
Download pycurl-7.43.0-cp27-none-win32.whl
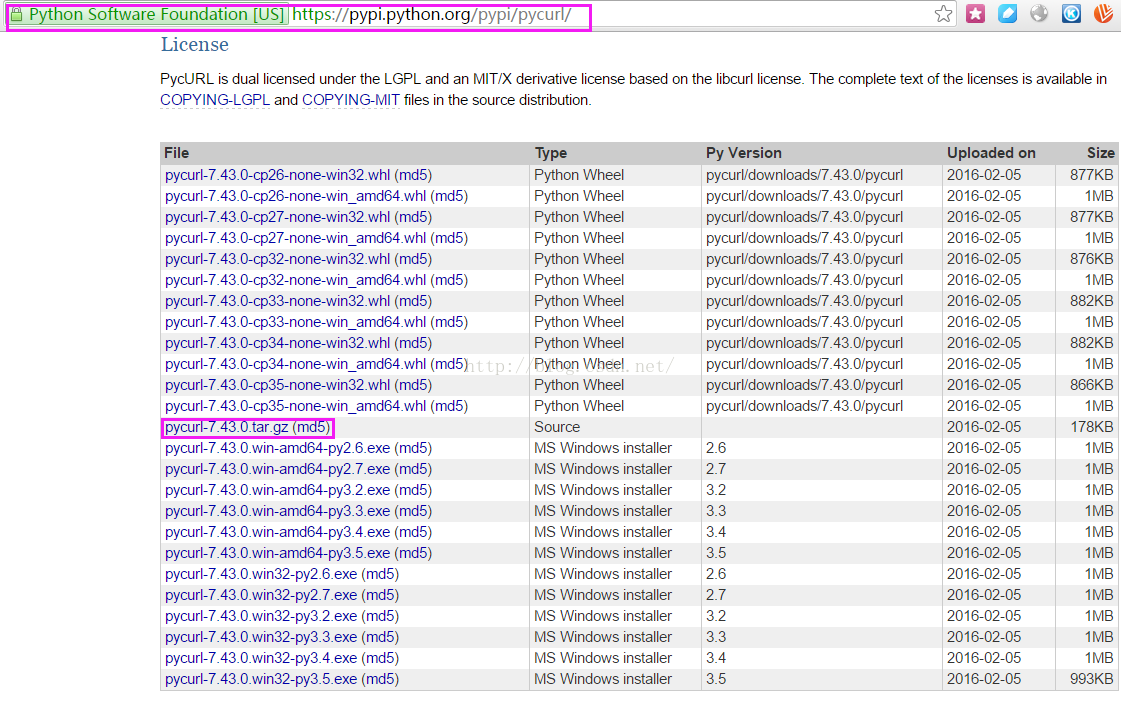[x=277, y=217]
